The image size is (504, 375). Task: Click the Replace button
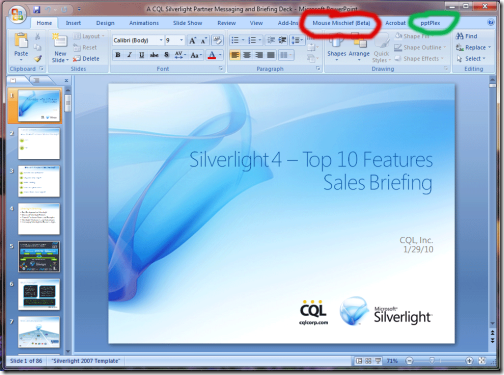tap(473, 47)
